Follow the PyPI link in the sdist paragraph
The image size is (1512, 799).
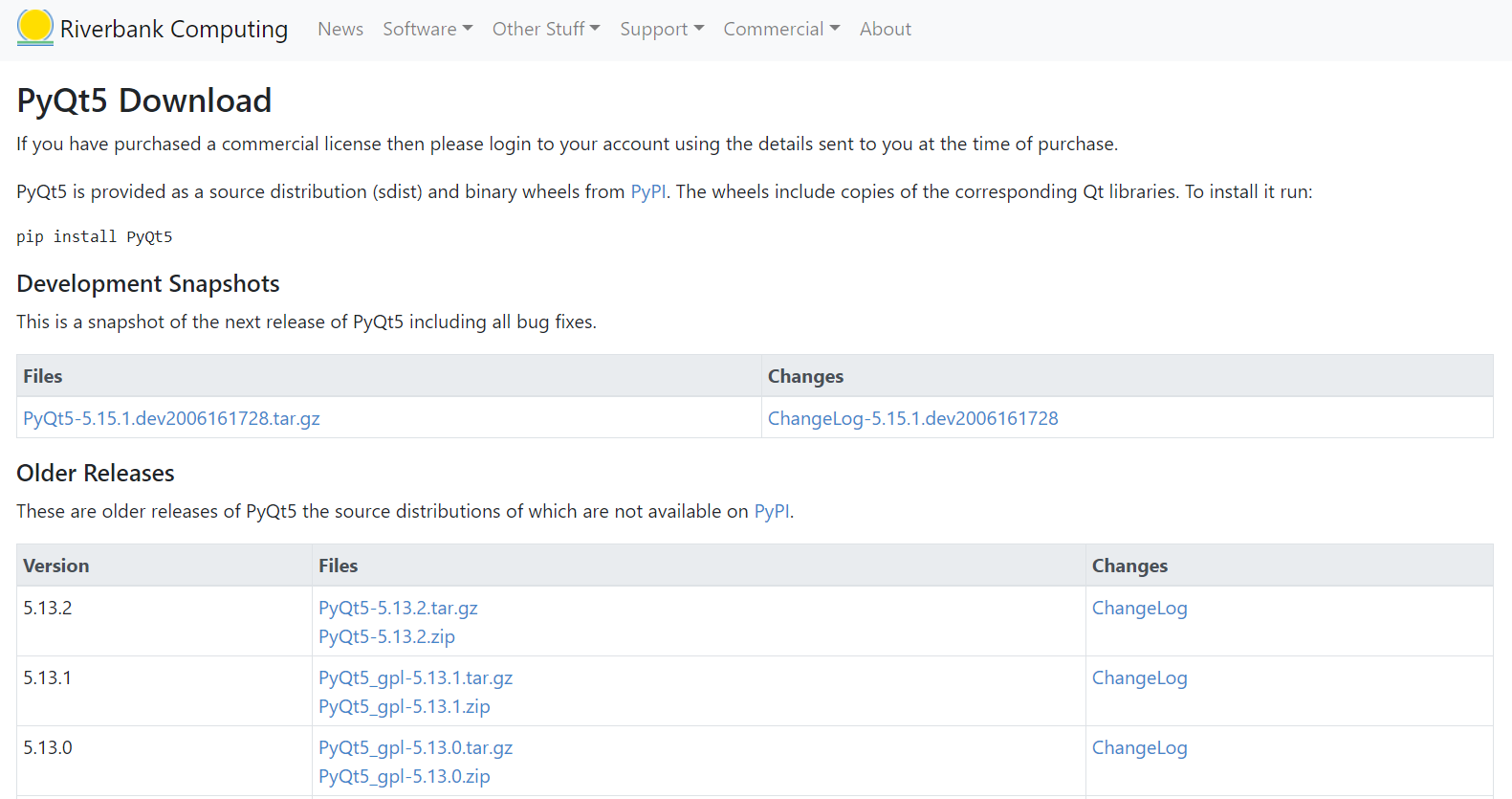click(648, 191)
